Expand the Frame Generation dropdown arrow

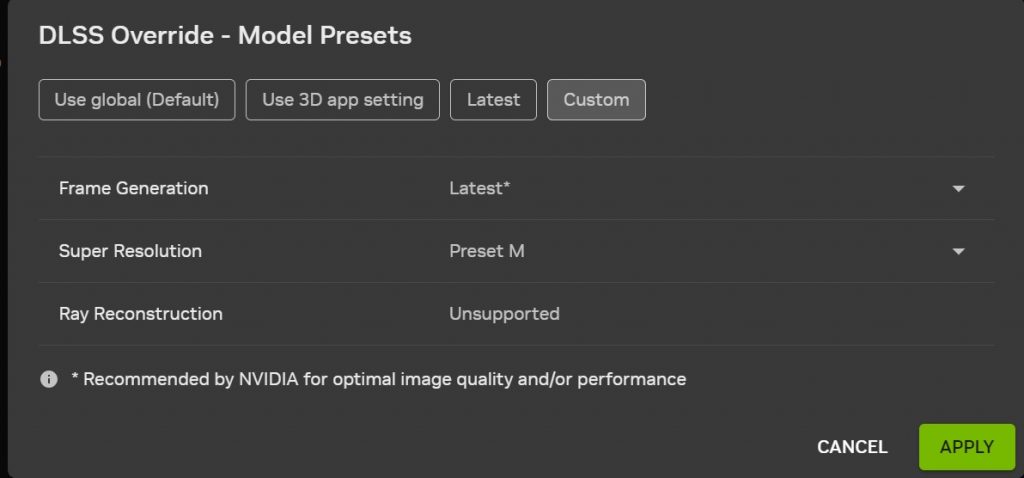pos(958,189)
